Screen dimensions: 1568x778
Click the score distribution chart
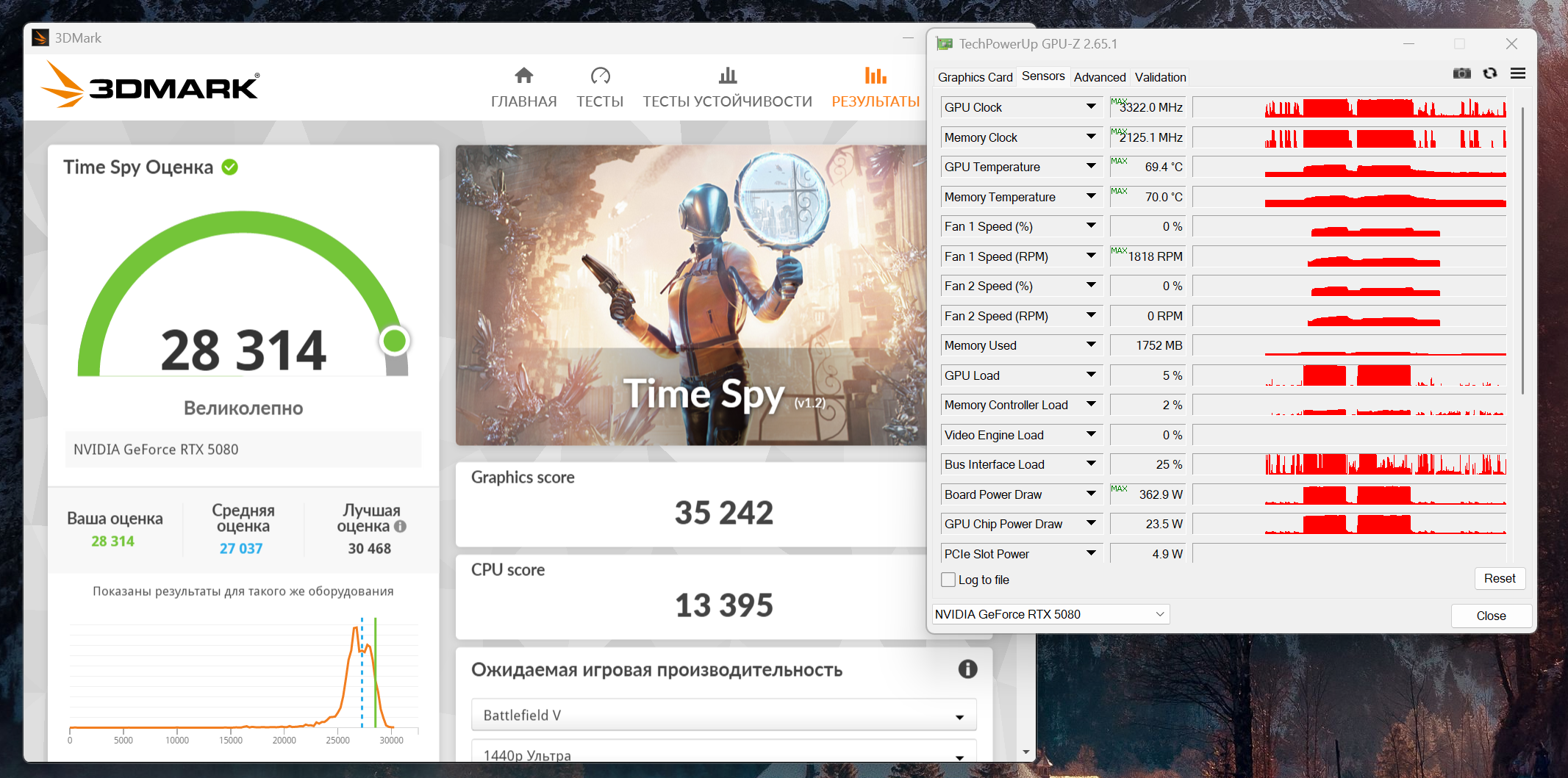coord(243,680)
